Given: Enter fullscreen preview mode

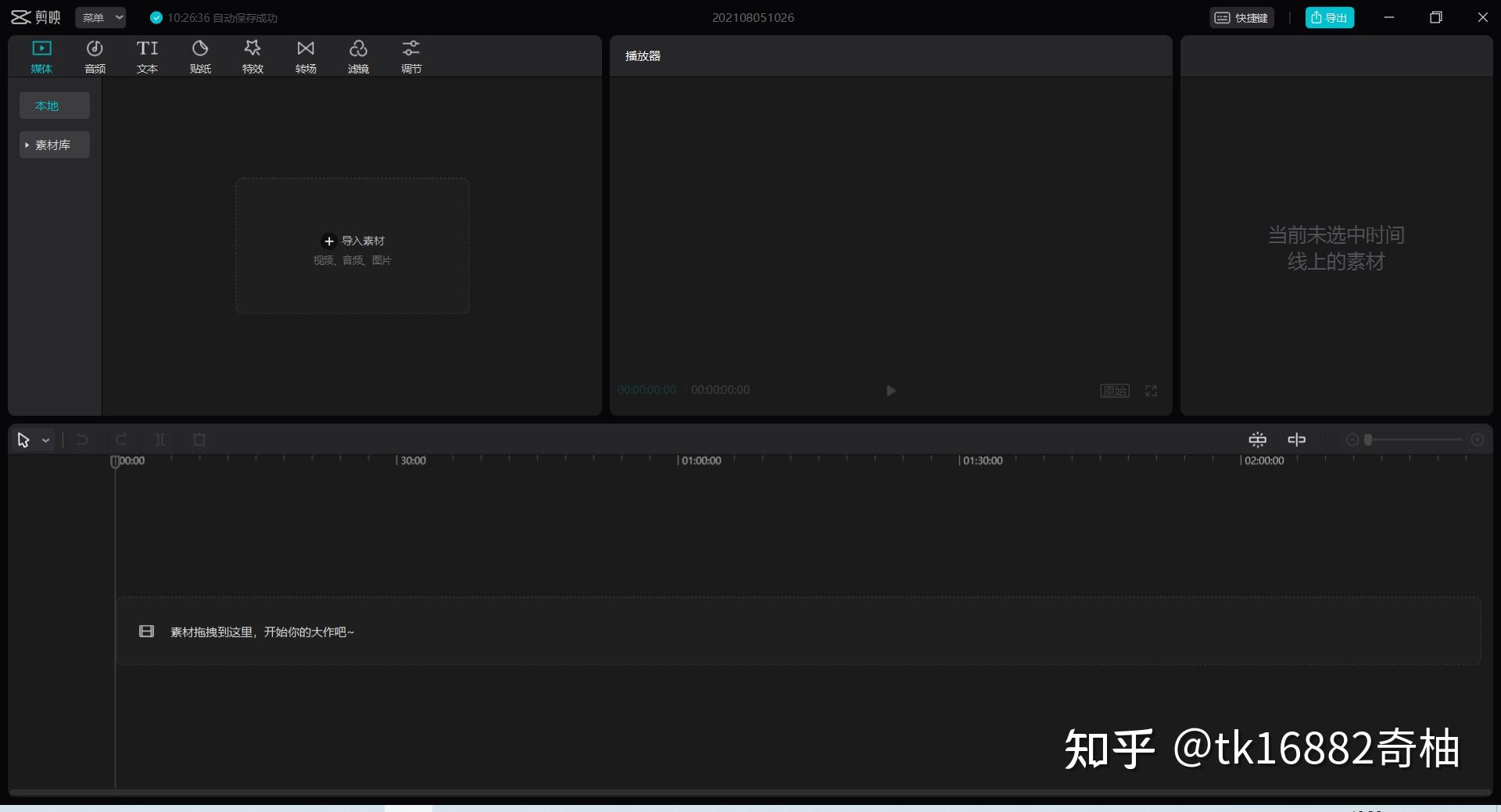Looking at the screenshot, I should (x=1151, y=391).
